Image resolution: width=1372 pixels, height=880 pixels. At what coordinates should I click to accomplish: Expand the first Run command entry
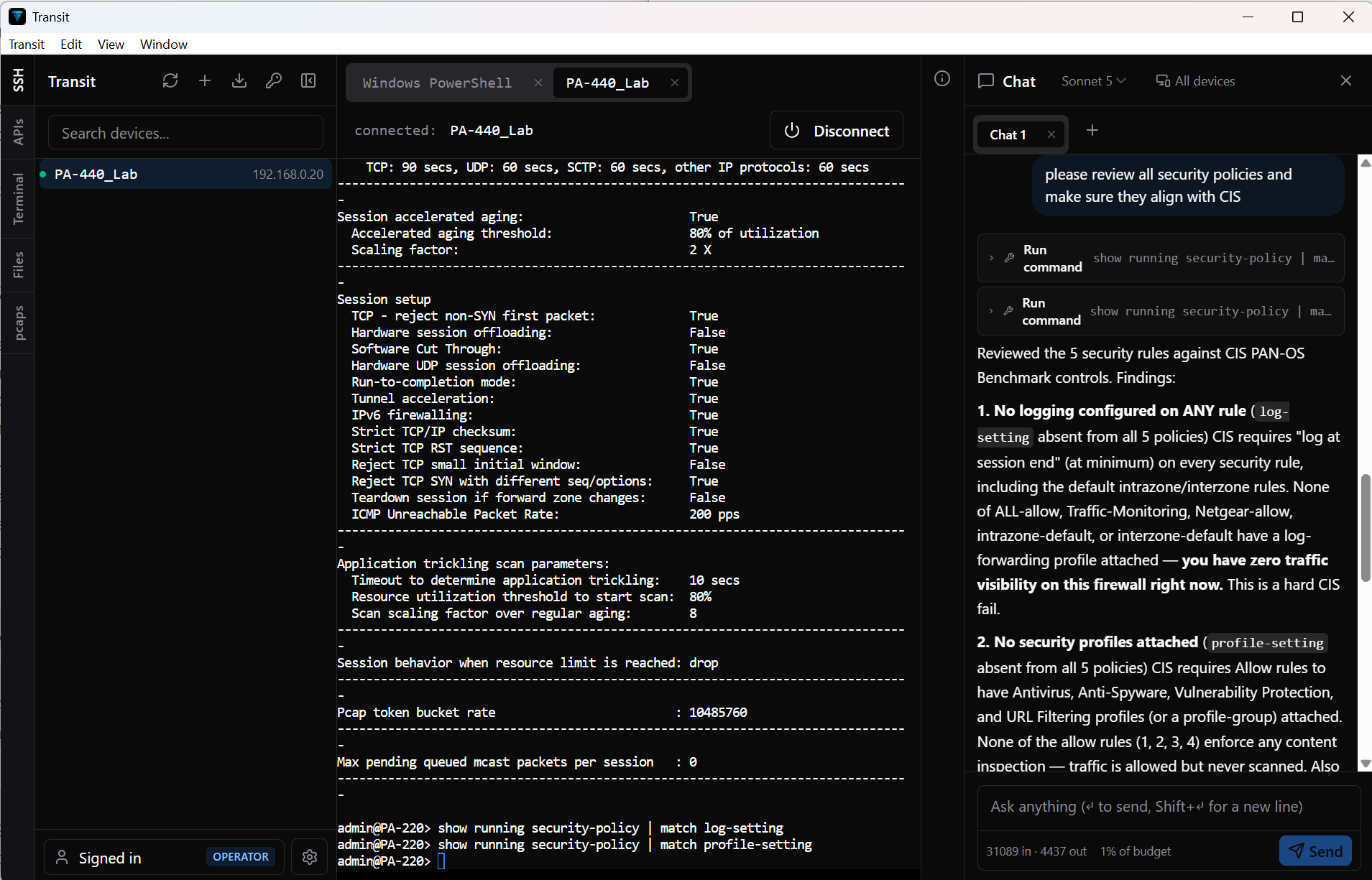pos(1161,258)
